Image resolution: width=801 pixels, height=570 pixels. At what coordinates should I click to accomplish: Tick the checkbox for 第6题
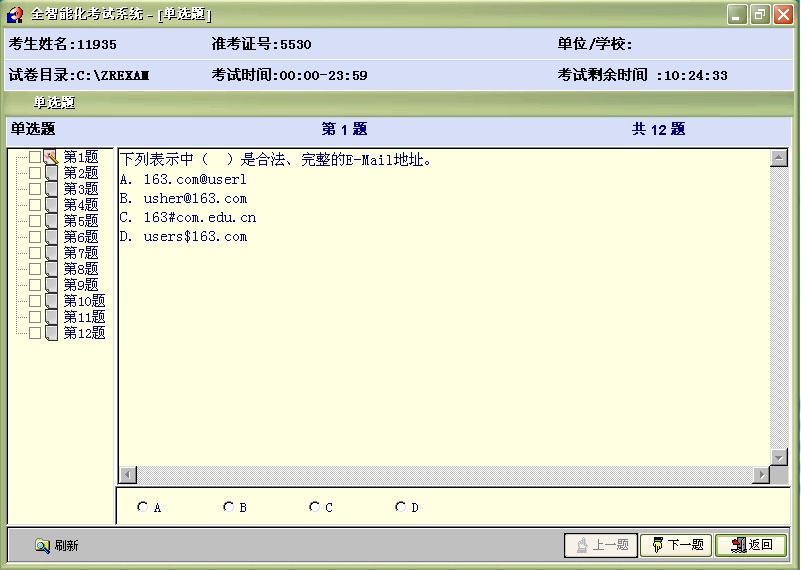click(35, 237)
